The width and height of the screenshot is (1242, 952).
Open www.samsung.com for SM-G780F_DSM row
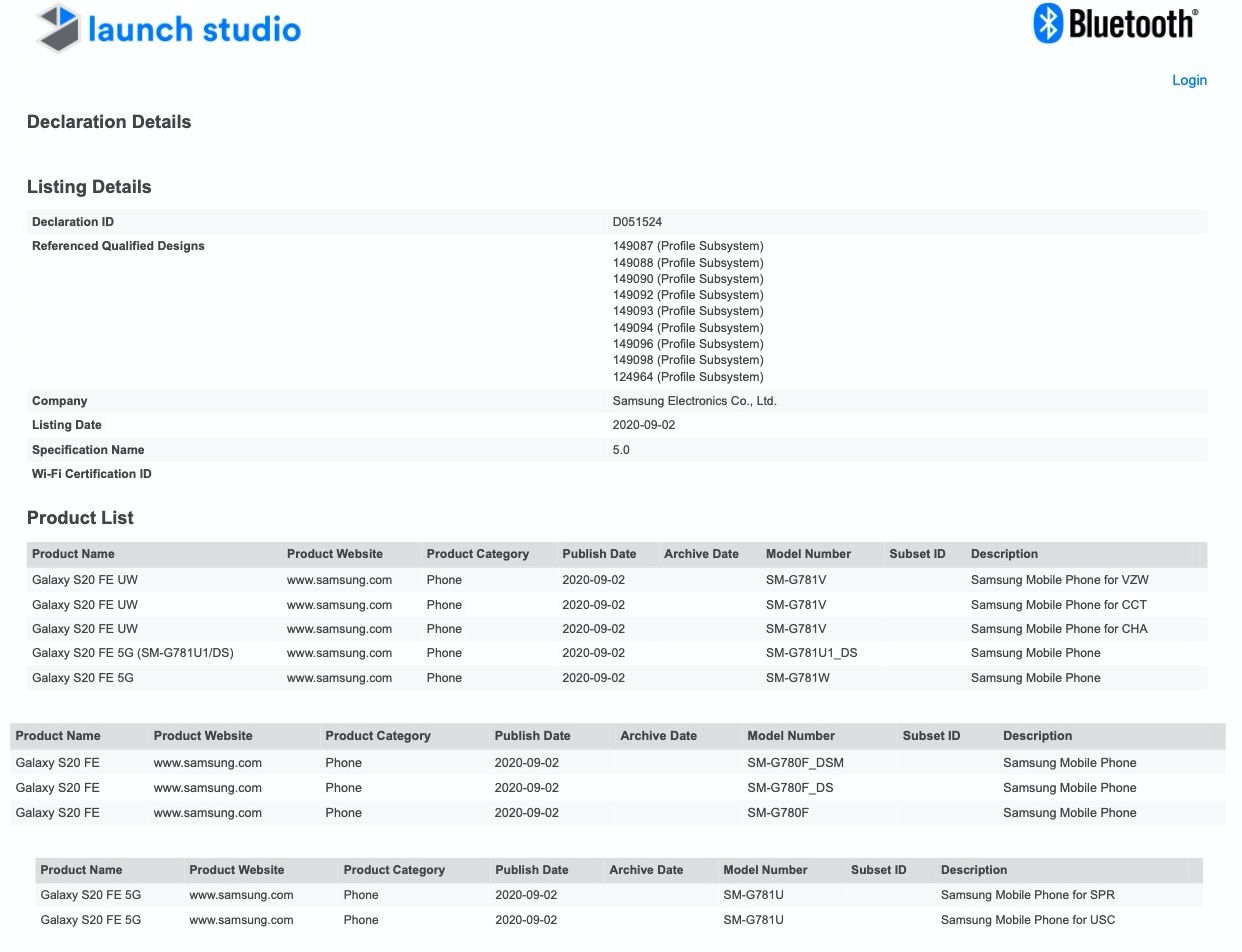pos(207,763)
